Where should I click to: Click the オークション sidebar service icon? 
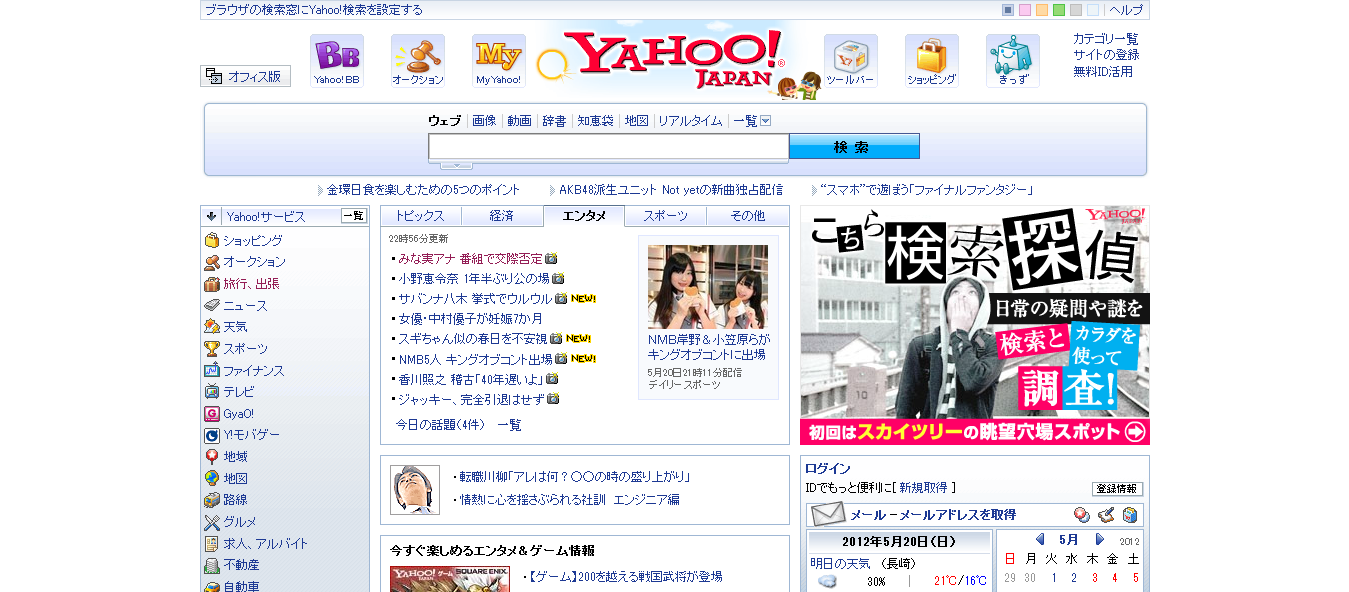coord(212,262)
